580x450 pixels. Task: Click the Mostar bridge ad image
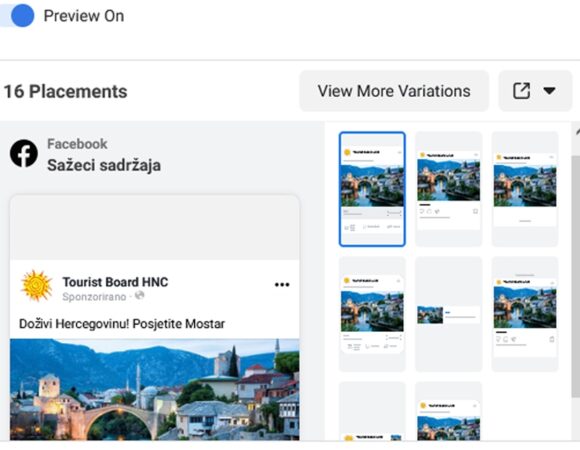coord(155,389)
